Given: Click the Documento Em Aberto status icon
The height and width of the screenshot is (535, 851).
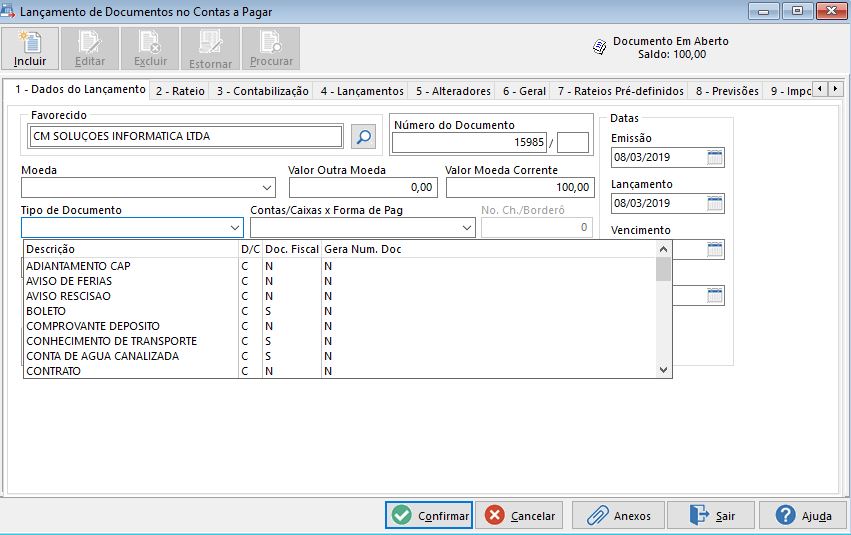Looking at the screenshot, I should (600, 47).
